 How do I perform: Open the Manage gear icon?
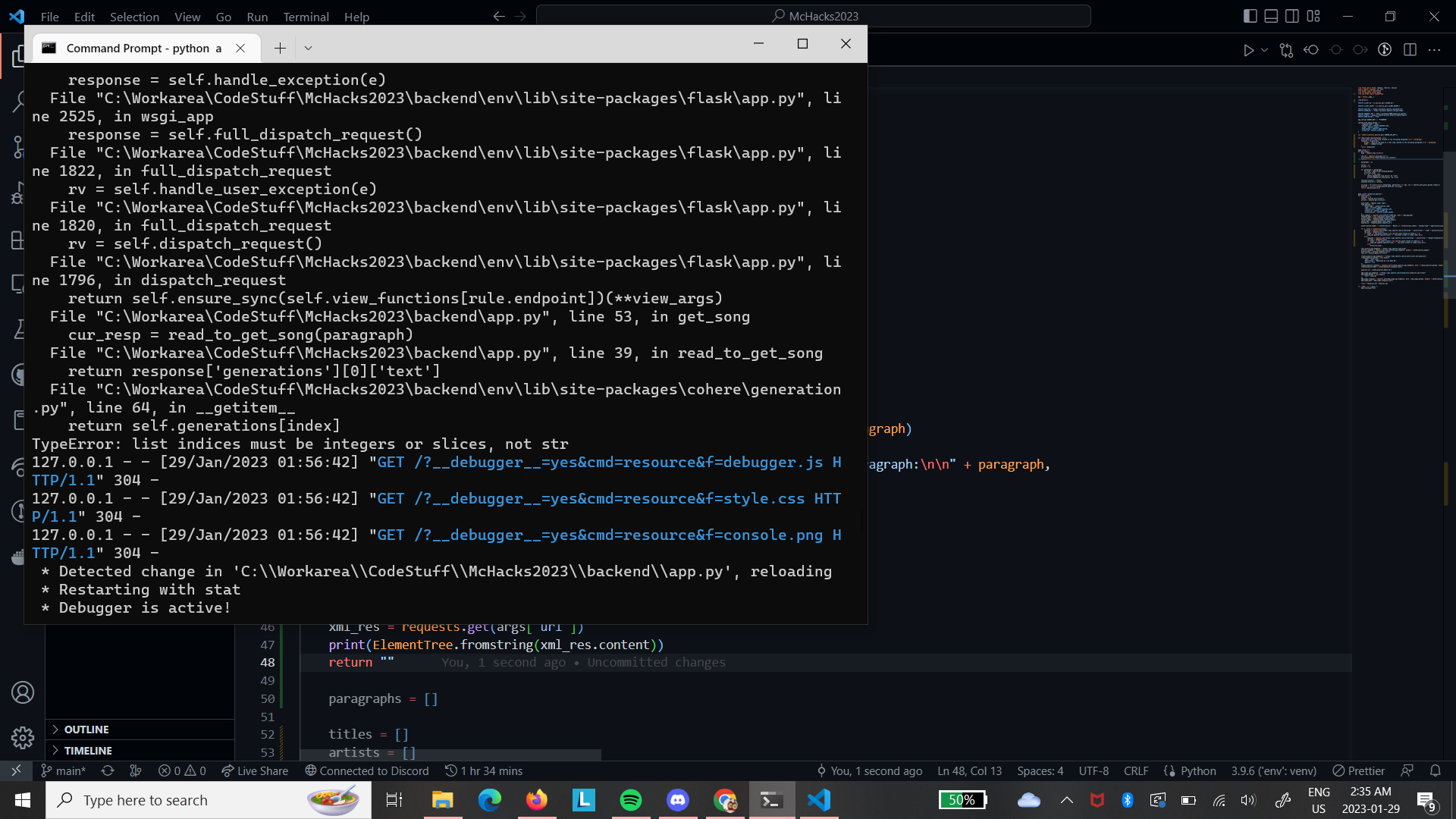tap(23, 737)
